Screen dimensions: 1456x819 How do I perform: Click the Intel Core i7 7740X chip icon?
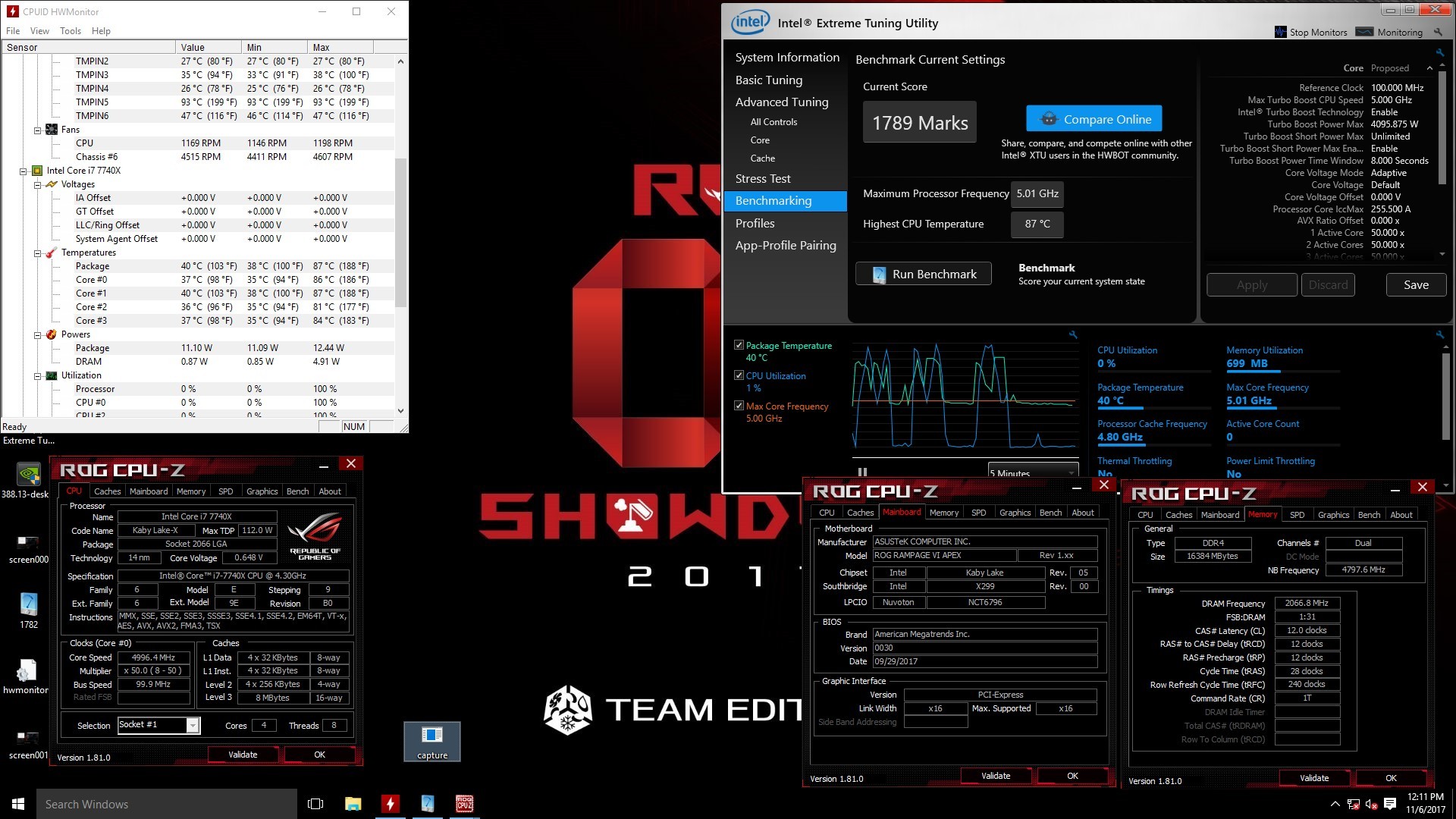tap(37, 171)
